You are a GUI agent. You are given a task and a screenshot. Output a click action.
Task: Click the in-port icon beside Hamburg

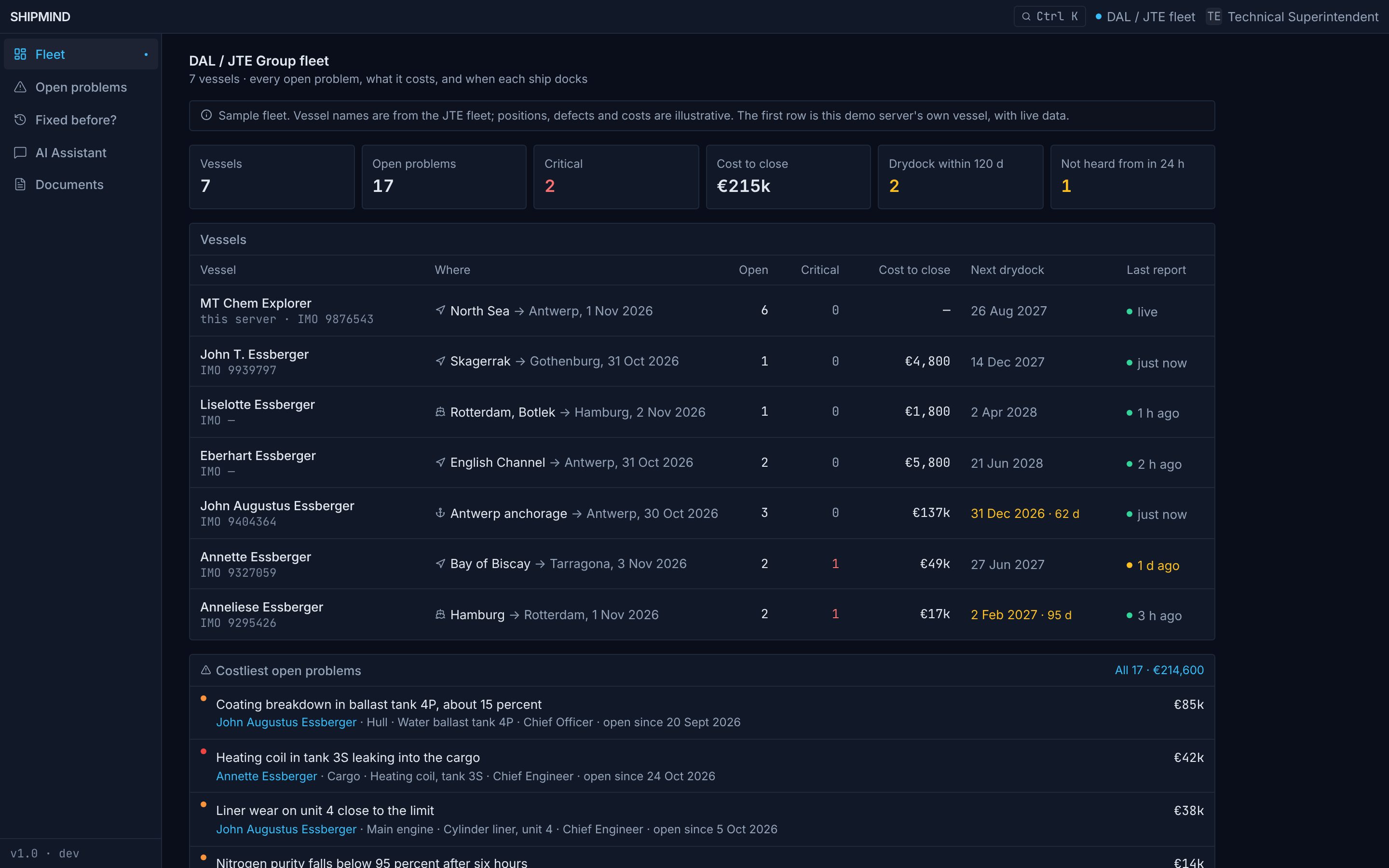[x=440, y=614]
